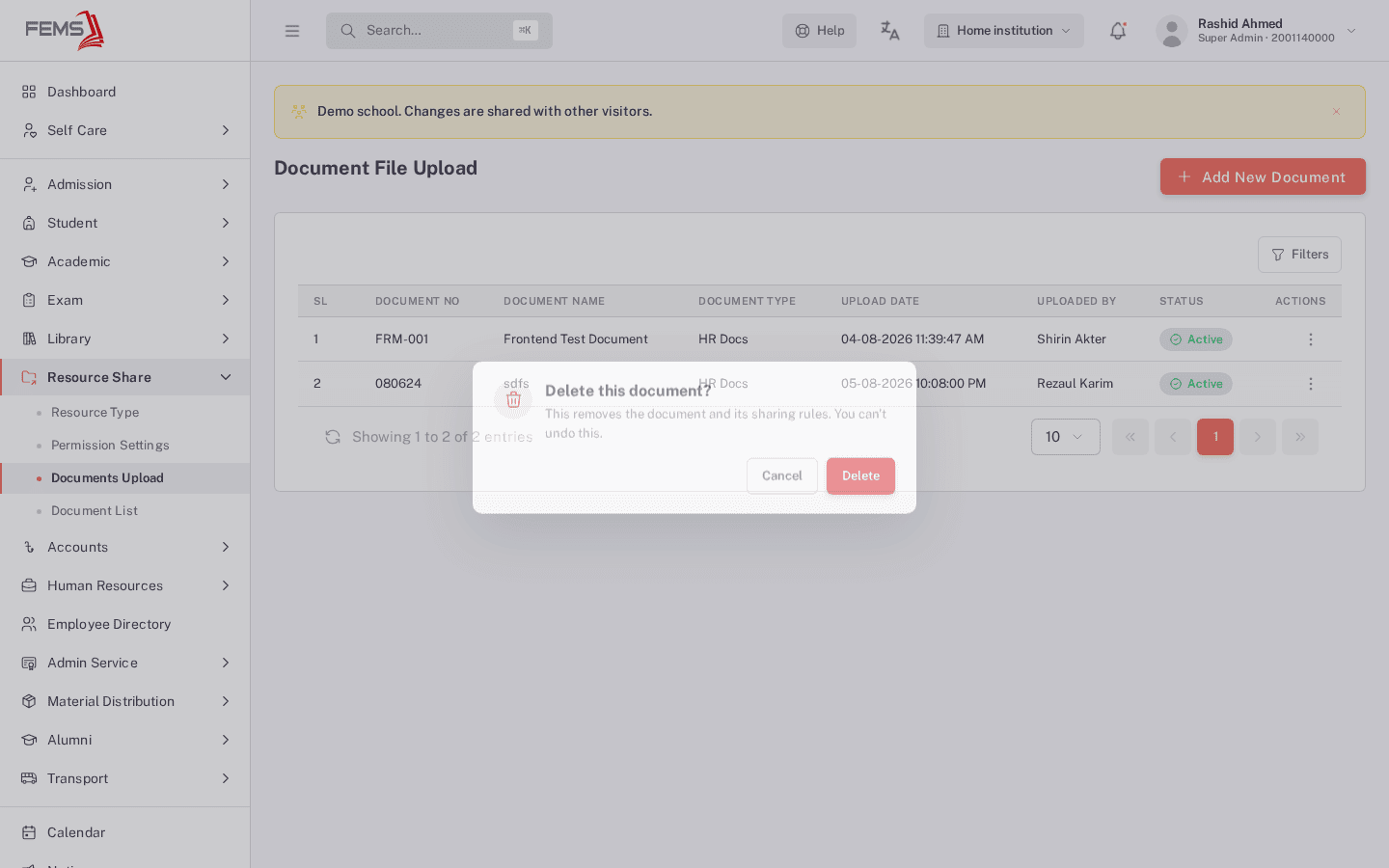Click the Add New Document button
This screenshot has width=1389, height=868.
coord(1263,176)
